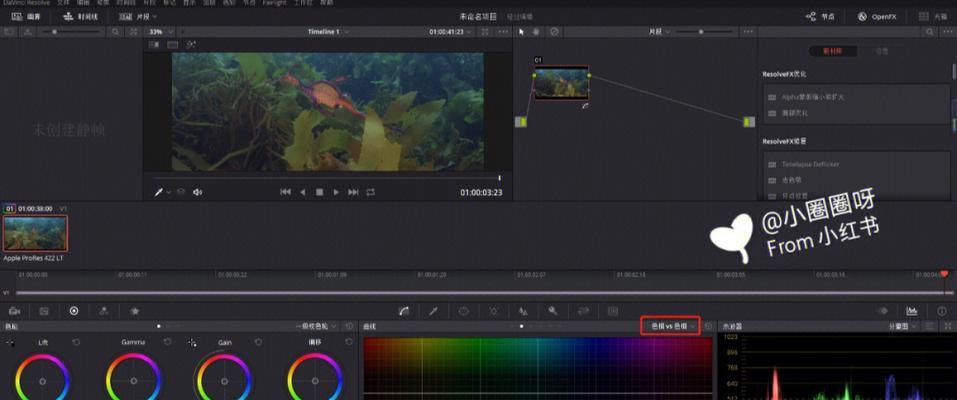Stop playback
Viewport: 957px width, 400px height.
point(319,192)
